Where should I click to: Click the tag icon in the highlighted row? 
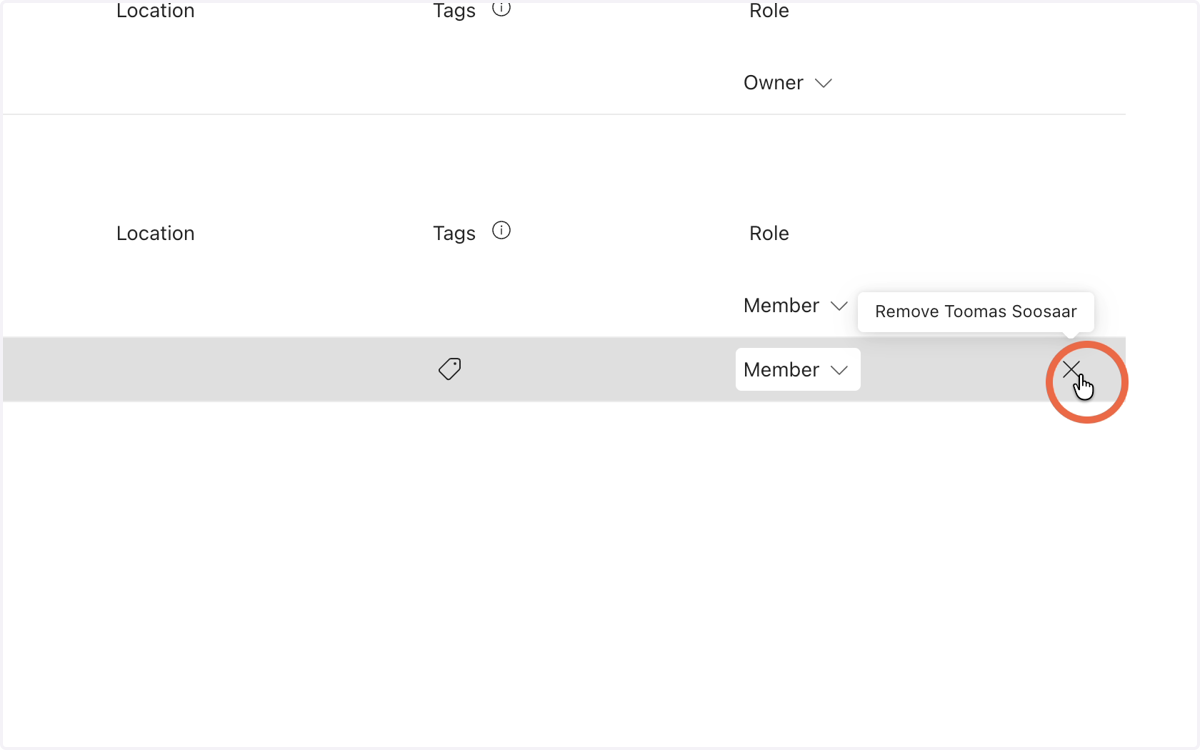(x=450, y=369)
